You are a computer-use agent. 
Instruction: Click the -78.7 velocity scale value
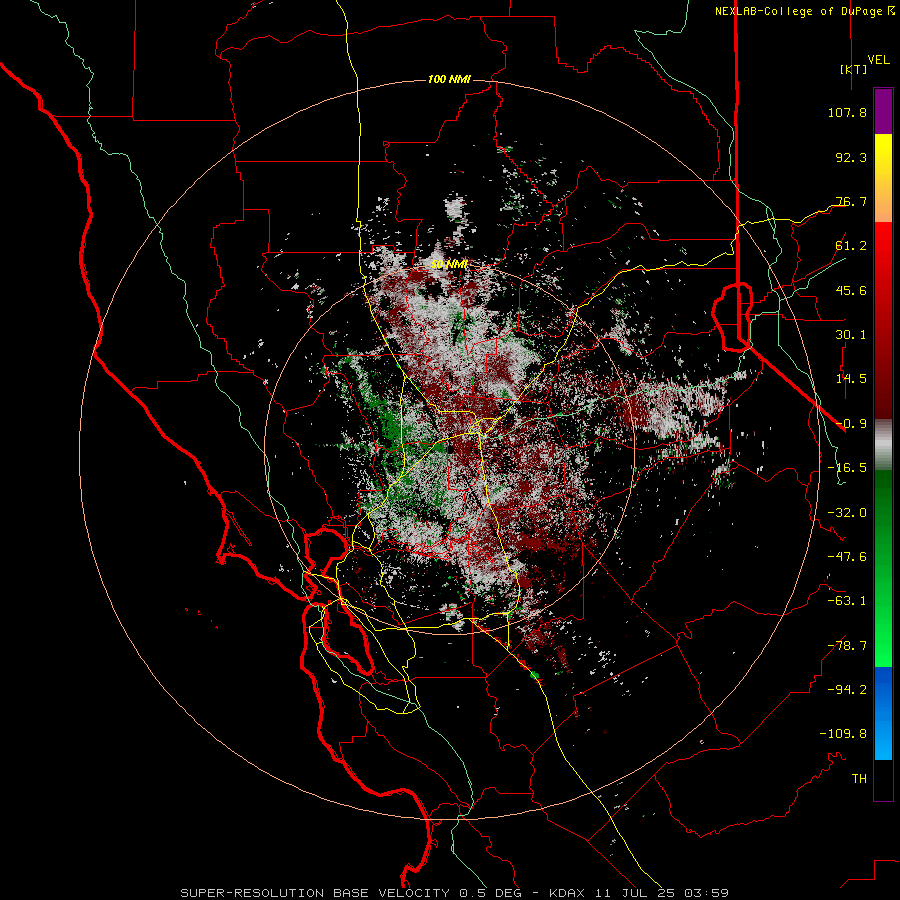point(847,646)
